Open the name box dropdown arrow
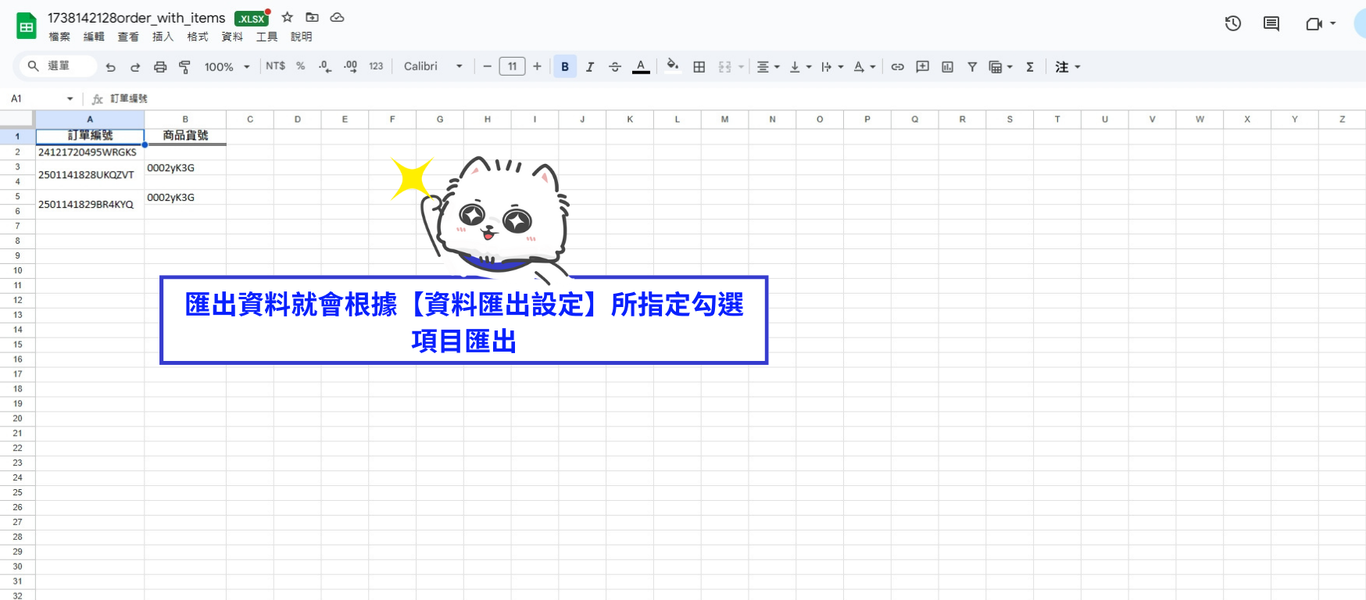Screen dimensions: 1366x600 pyautogui.click(x=70, y=99)
